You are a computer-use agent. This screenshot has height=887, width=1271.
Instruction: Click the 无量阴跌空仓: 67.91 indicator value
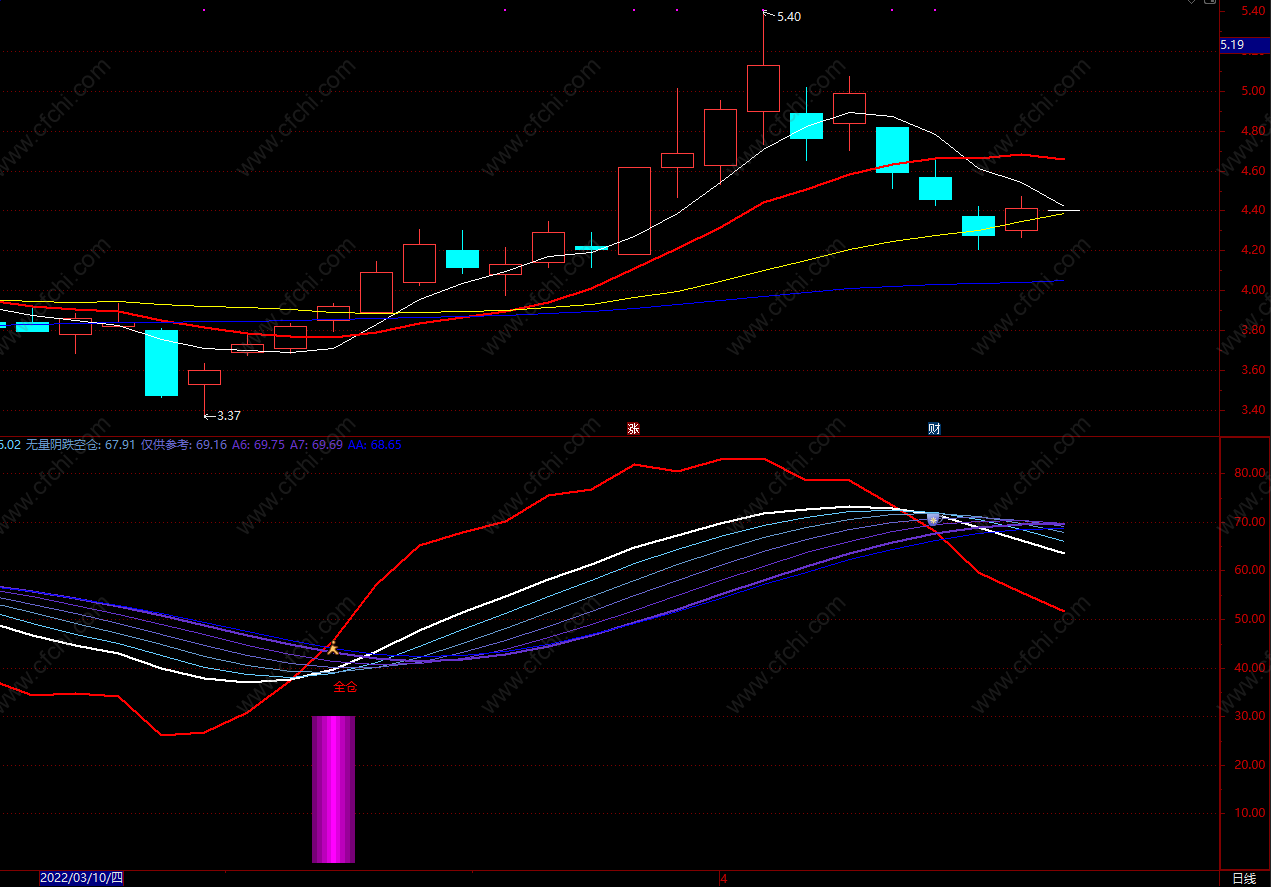tap(80, 445)
